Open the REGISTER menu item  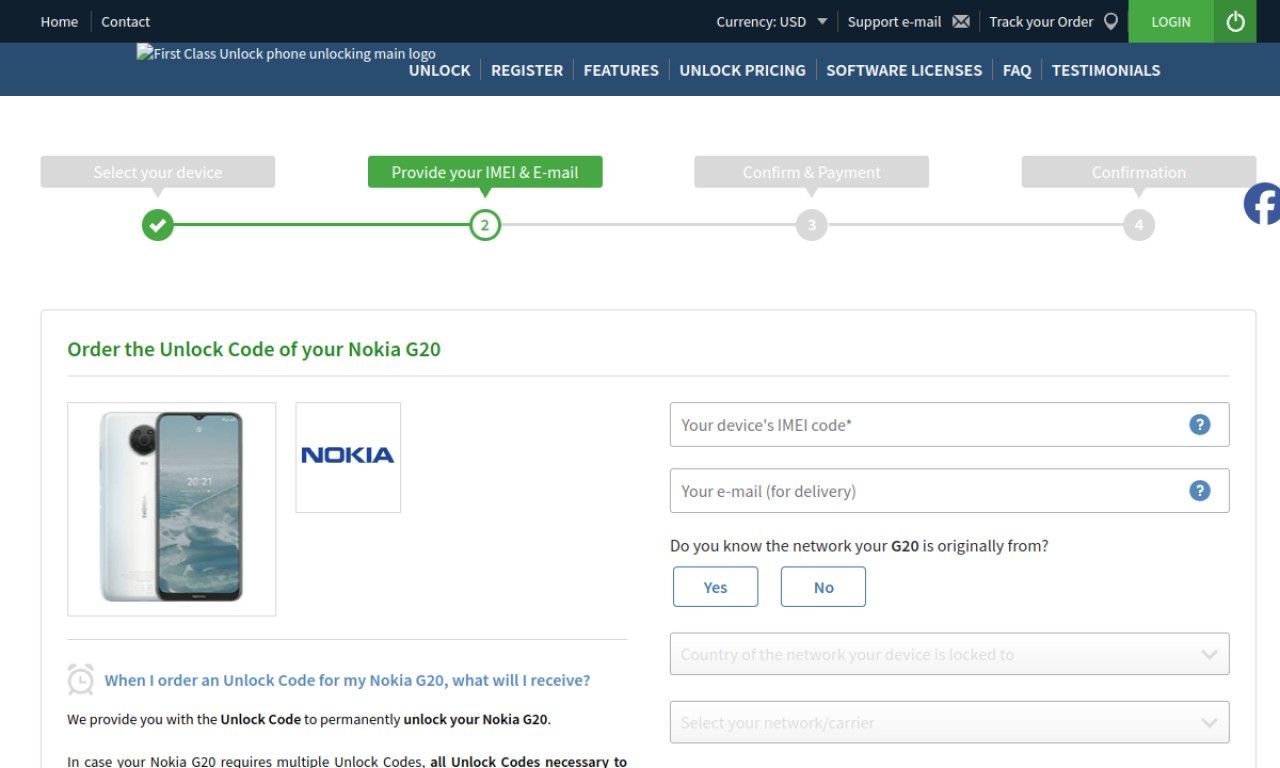point(527,70)
